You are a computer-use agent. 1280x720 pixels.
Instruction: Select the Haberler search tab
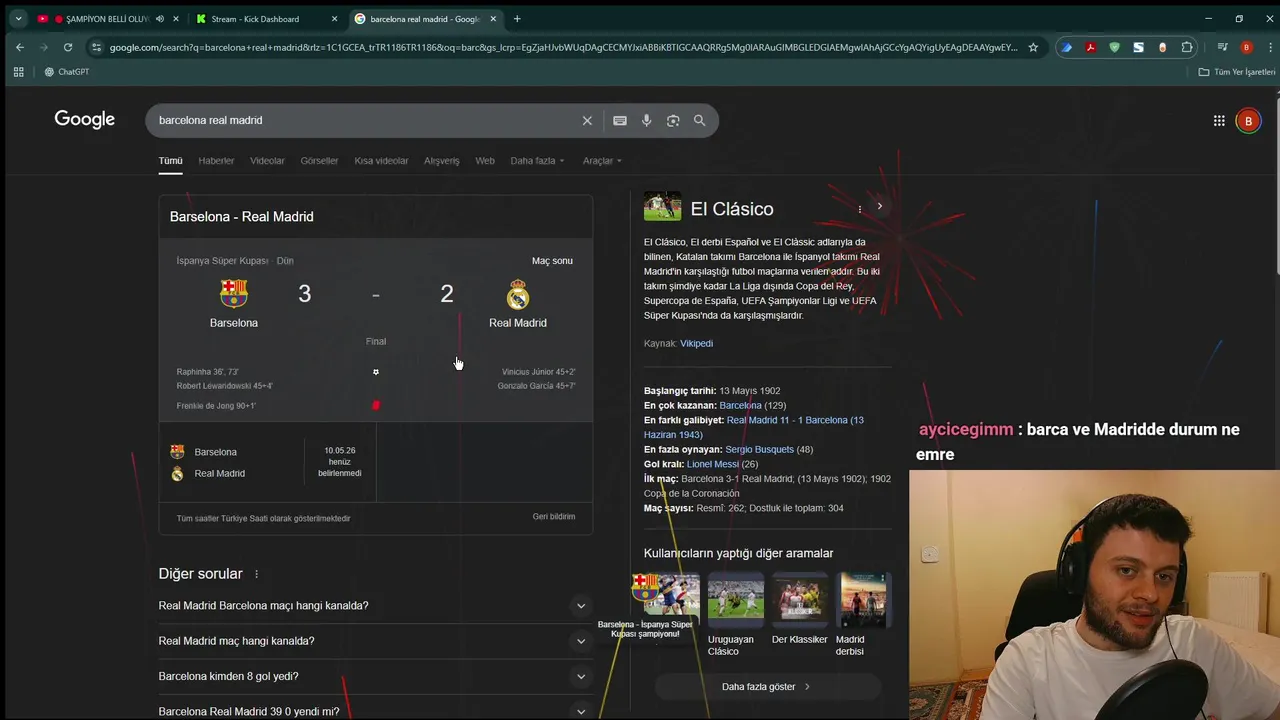pyautogui.click(x=216, y=161)
